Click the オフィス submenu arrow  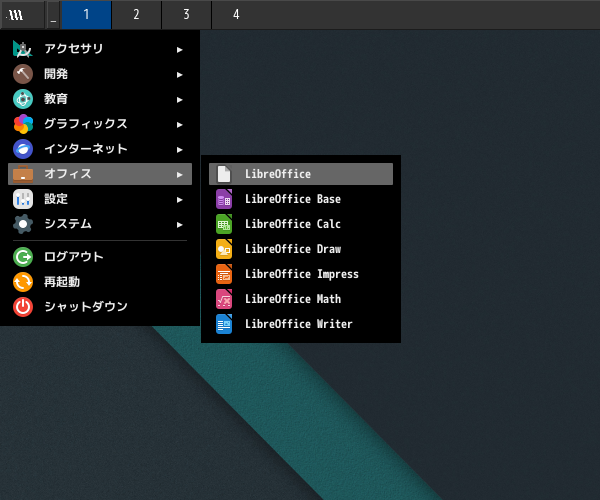[179, 174]
